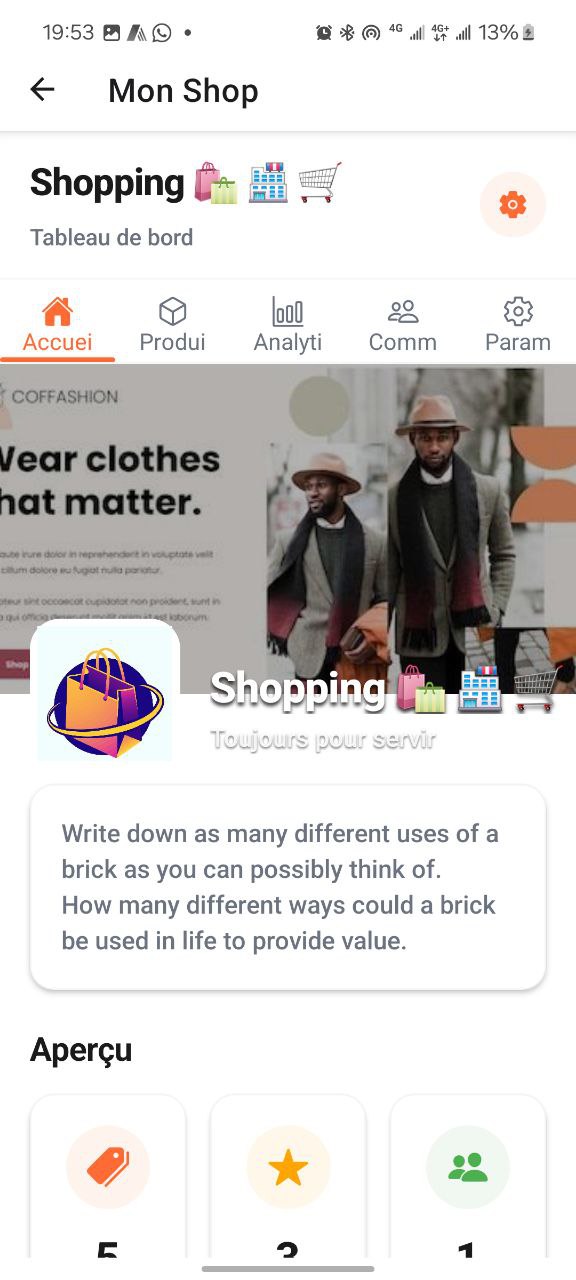Tap the Coffashion banner cover image
Screen dimensions: 576x1280
(288, 528)
